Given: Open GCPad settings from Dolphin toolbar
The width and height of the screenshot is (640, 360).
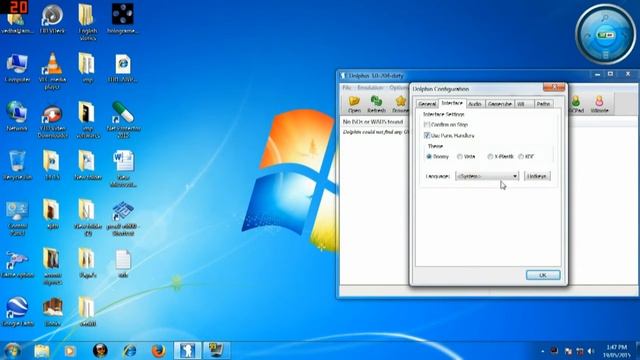Looking at the screenshot, I should [x=576, y=104].
